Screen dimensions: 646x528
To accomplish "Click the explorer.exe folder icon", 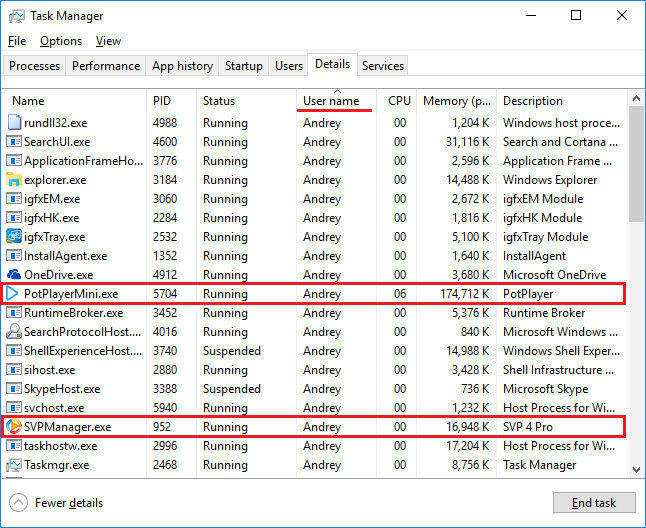I will pyautogui.click(x=14, y=180).
